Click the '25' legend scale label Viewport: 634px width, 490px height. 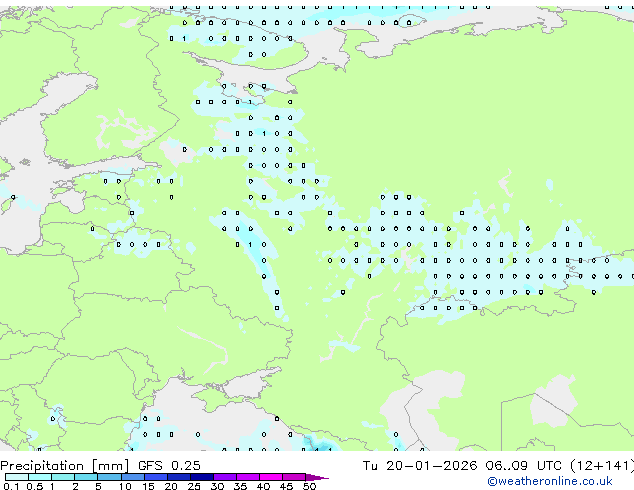(x=194, y=486)
